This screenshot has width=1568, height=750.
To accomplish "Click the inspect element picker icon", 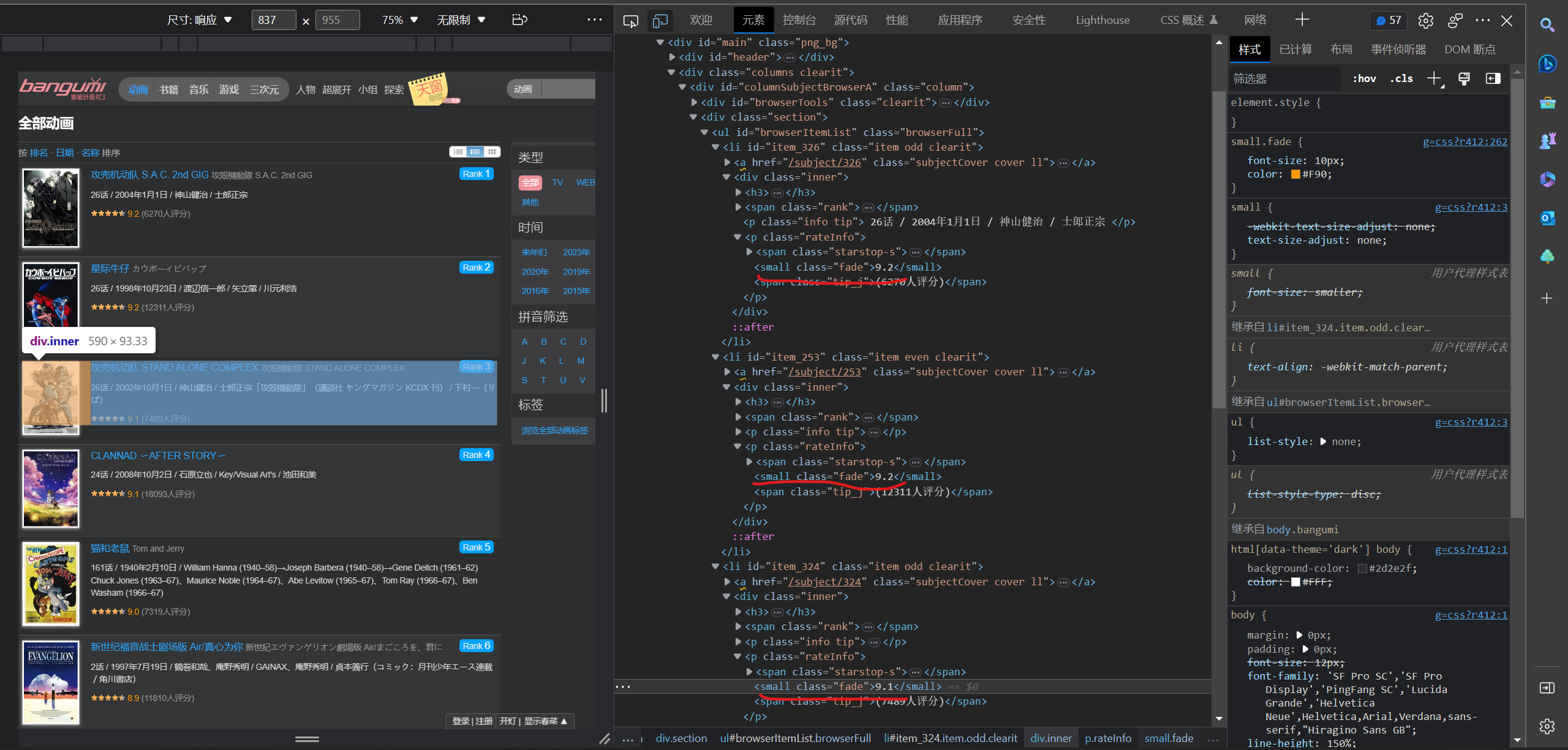I will click(x=630, y=21).
